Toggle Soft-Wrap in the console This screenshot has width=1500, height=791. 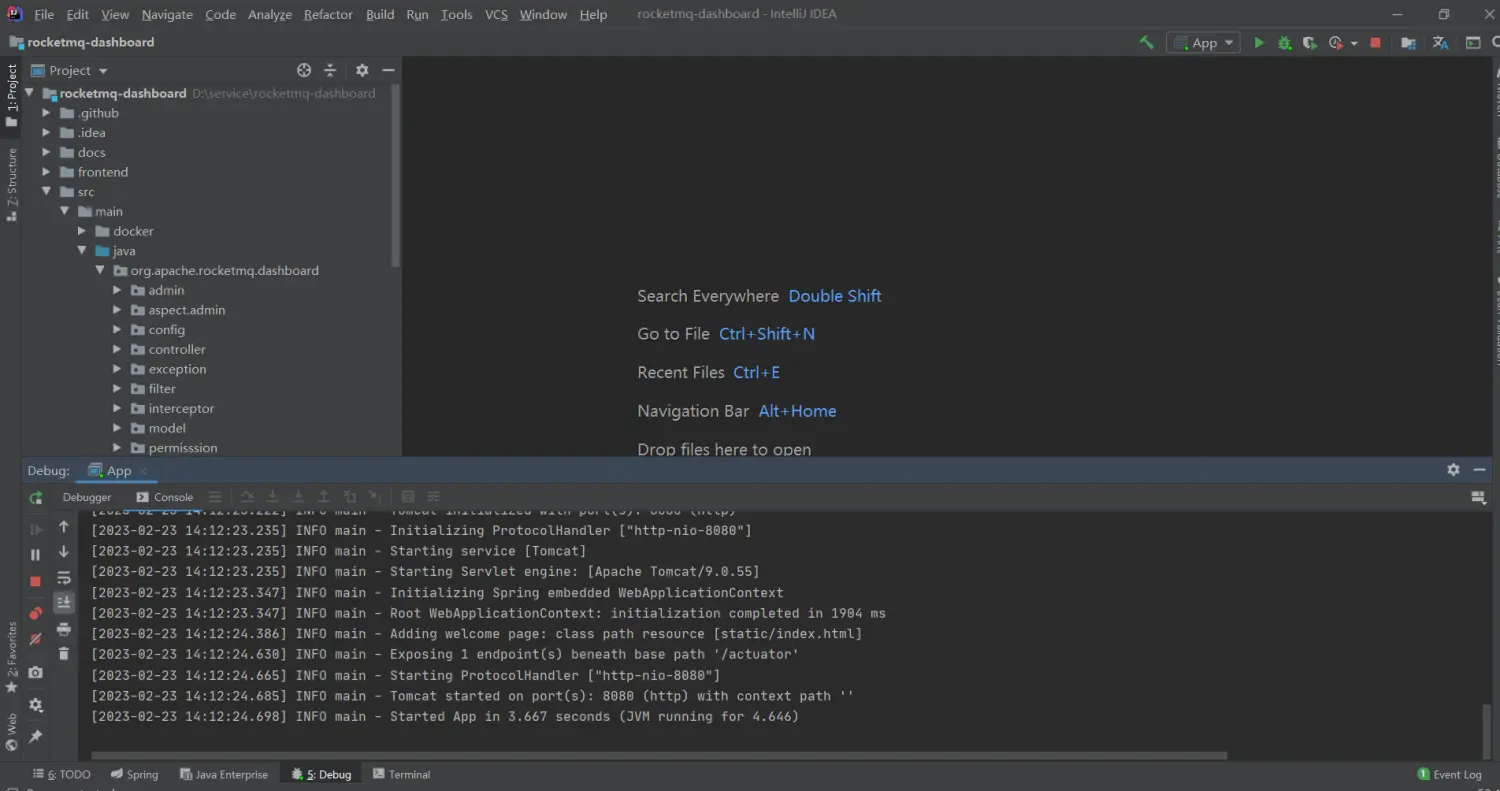click(64, 578)
